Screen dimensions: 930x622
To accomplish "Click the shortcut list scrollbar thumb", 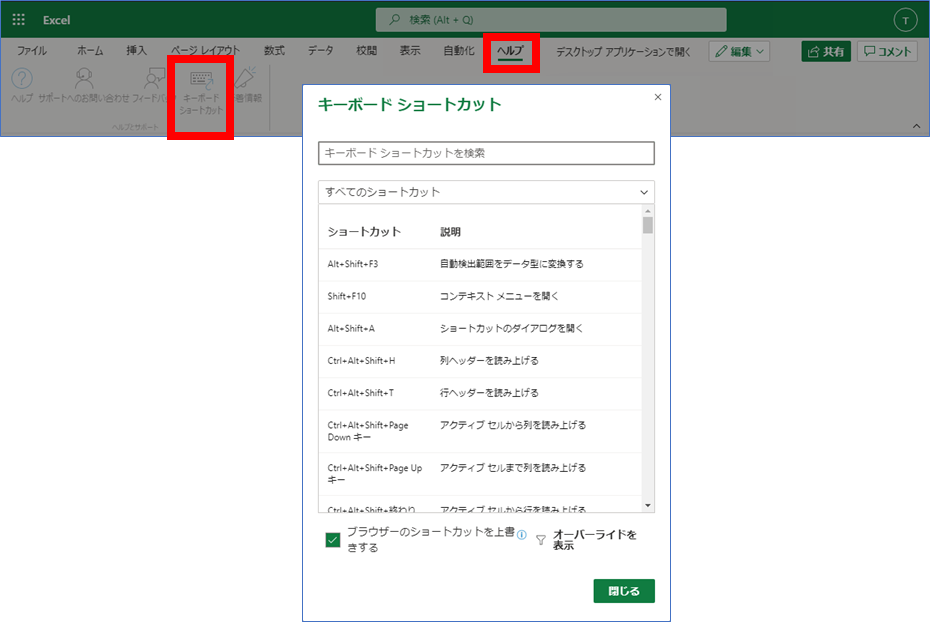I will [x=648, y=225].
